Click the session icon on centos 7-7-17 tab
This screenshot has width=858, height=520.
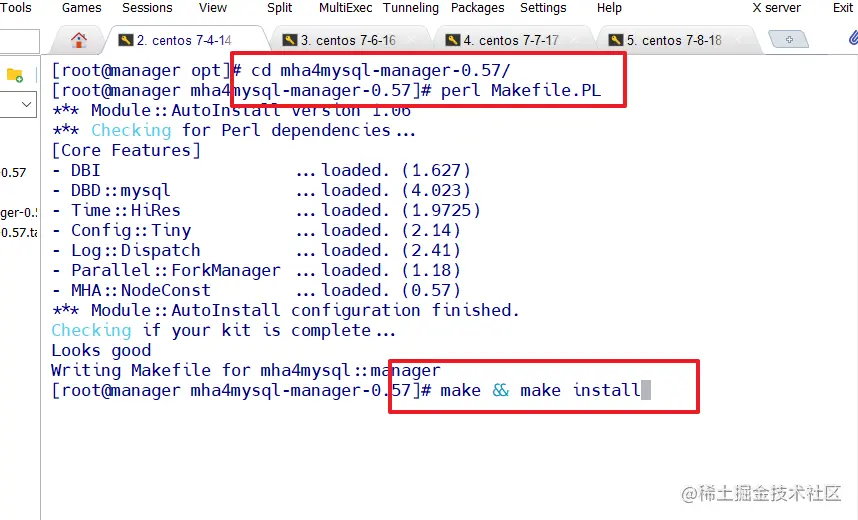click(x=453, y=40)
